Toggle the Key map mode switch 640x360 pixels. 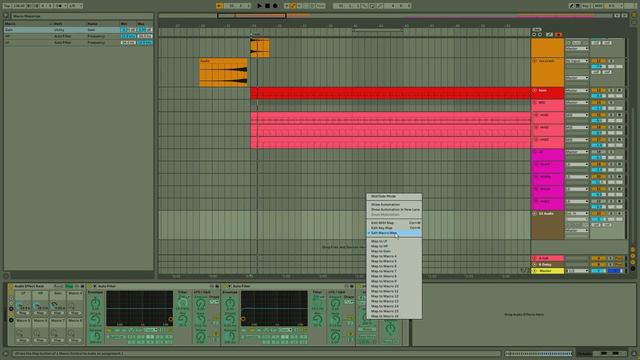(586, 6)
